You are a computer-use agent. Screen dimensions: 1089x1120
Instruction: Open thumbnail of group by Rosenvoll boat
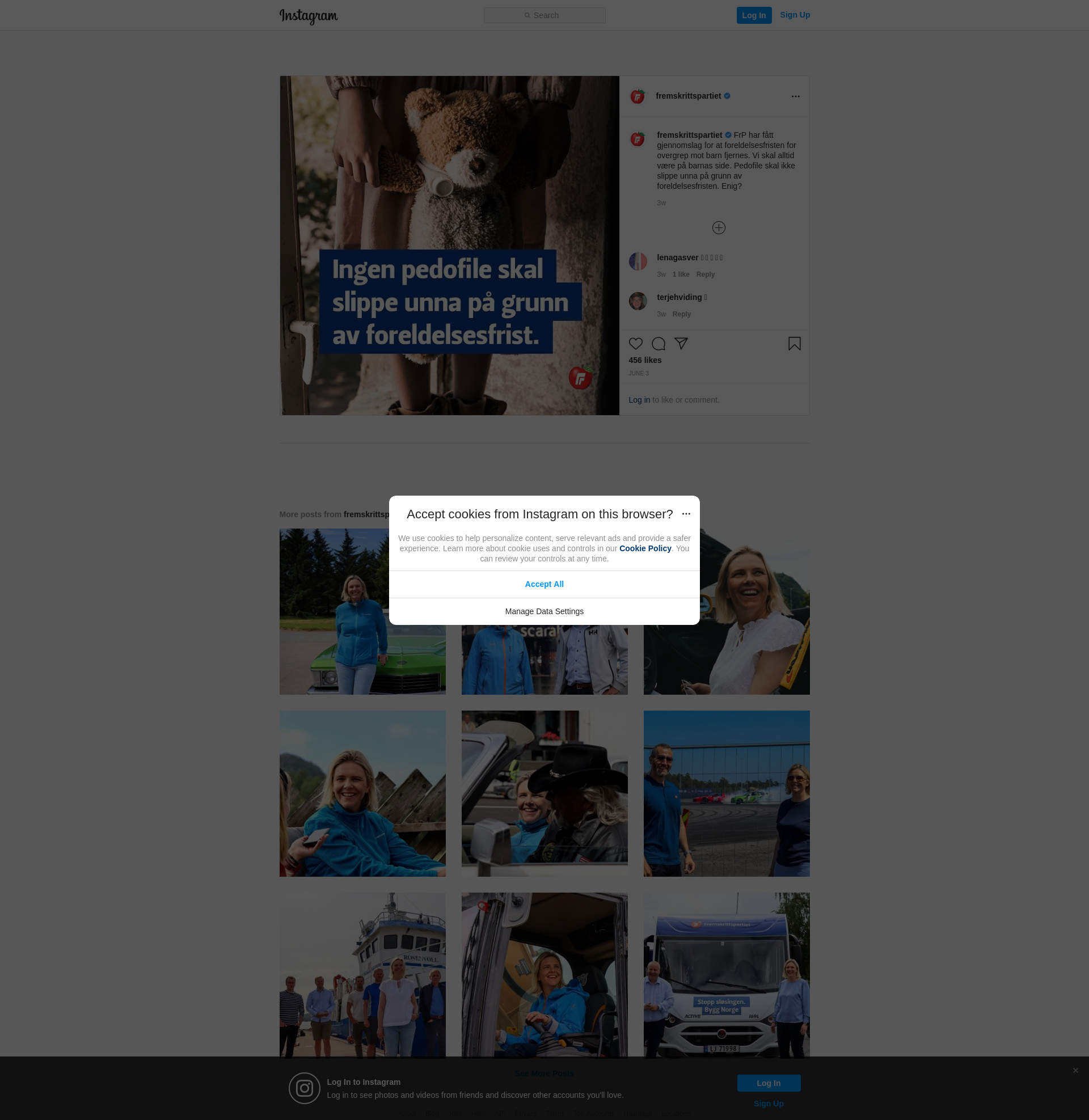coord(362,975)
